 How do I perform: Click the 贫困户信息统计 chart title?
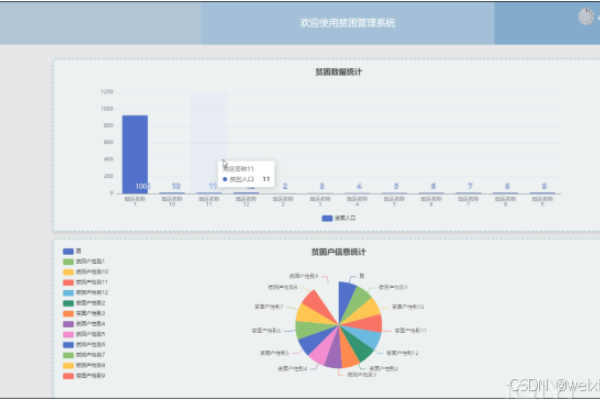(x=339, y=252)
